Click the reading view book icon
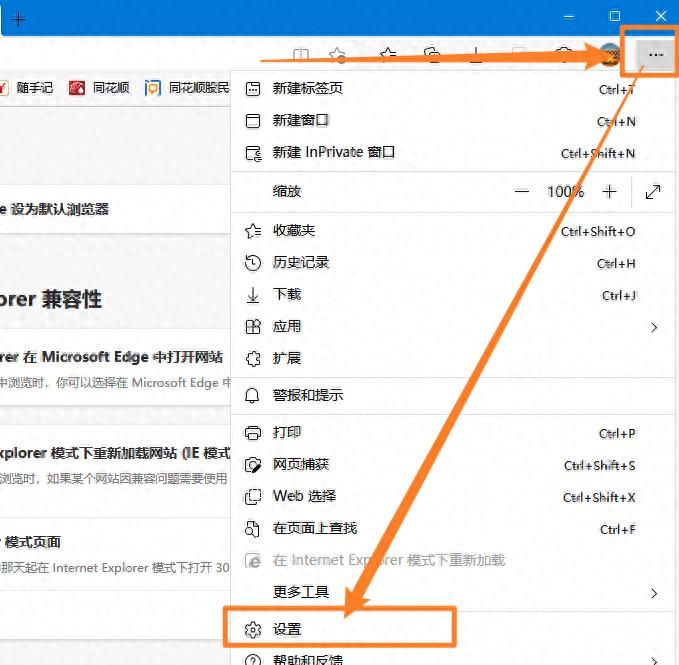Viewport: 679px width, 665px height. click(x=301, y=55)
